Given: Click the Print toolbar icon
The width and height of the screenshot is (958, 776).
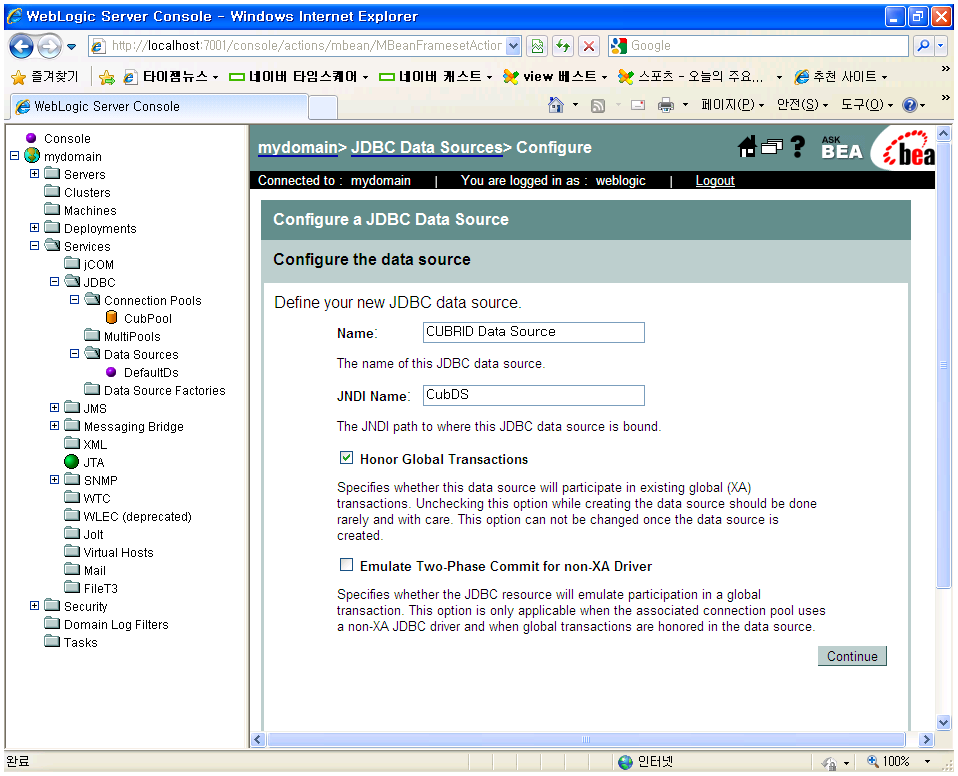Looking at the screenshot, I should (x=666, y=105).
